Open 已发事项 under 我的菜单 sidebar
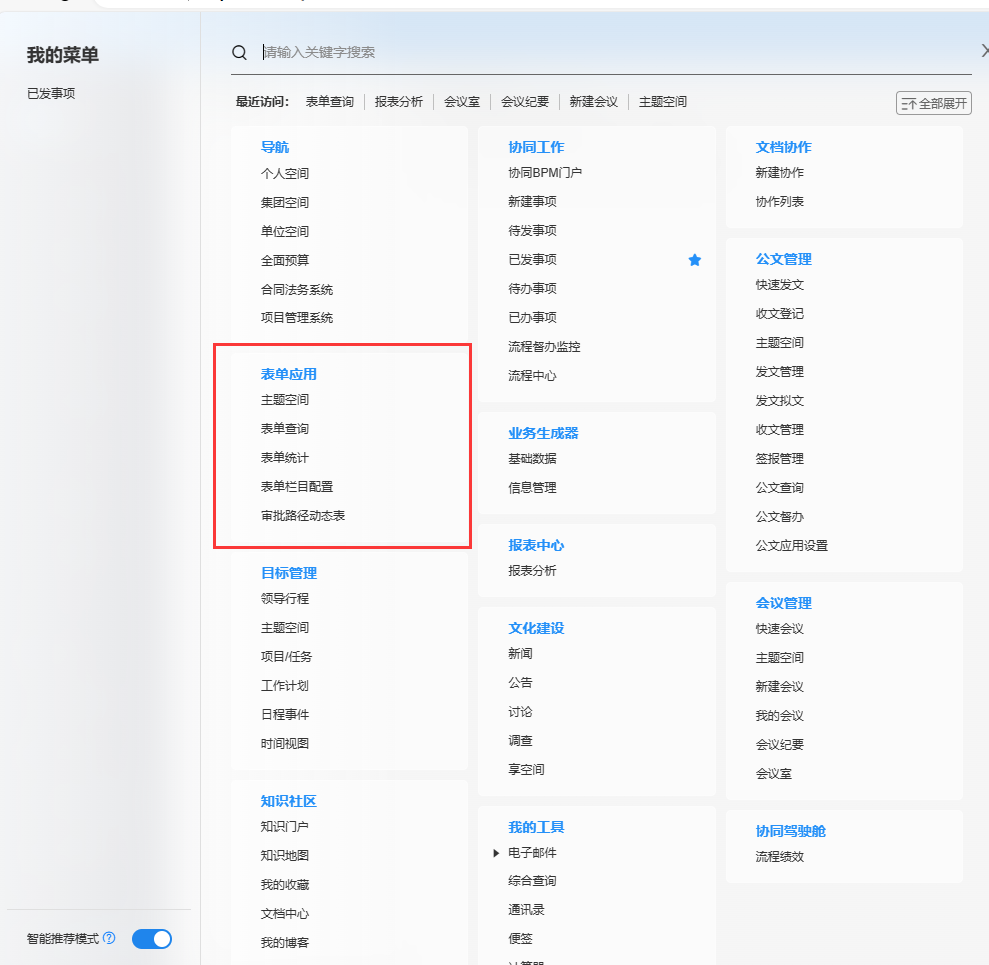This screenshot has height=965, width=989. 51,94
